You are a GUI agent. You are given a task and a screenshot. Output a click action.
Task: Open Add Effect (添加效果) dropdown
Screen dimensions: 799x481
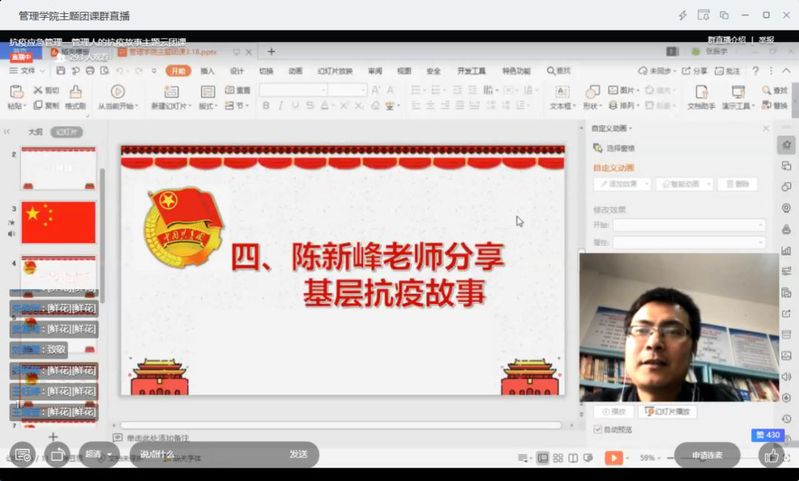tap(622, 184)
